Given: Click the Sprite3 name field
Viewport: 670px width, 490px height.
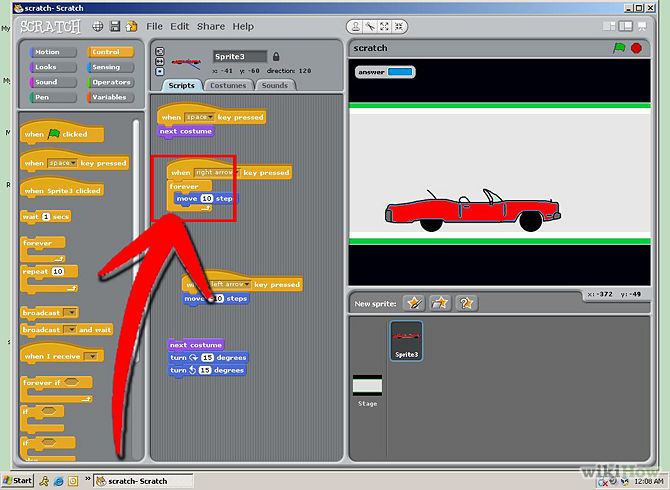Looking at the screenshot, I should (240, 56).
